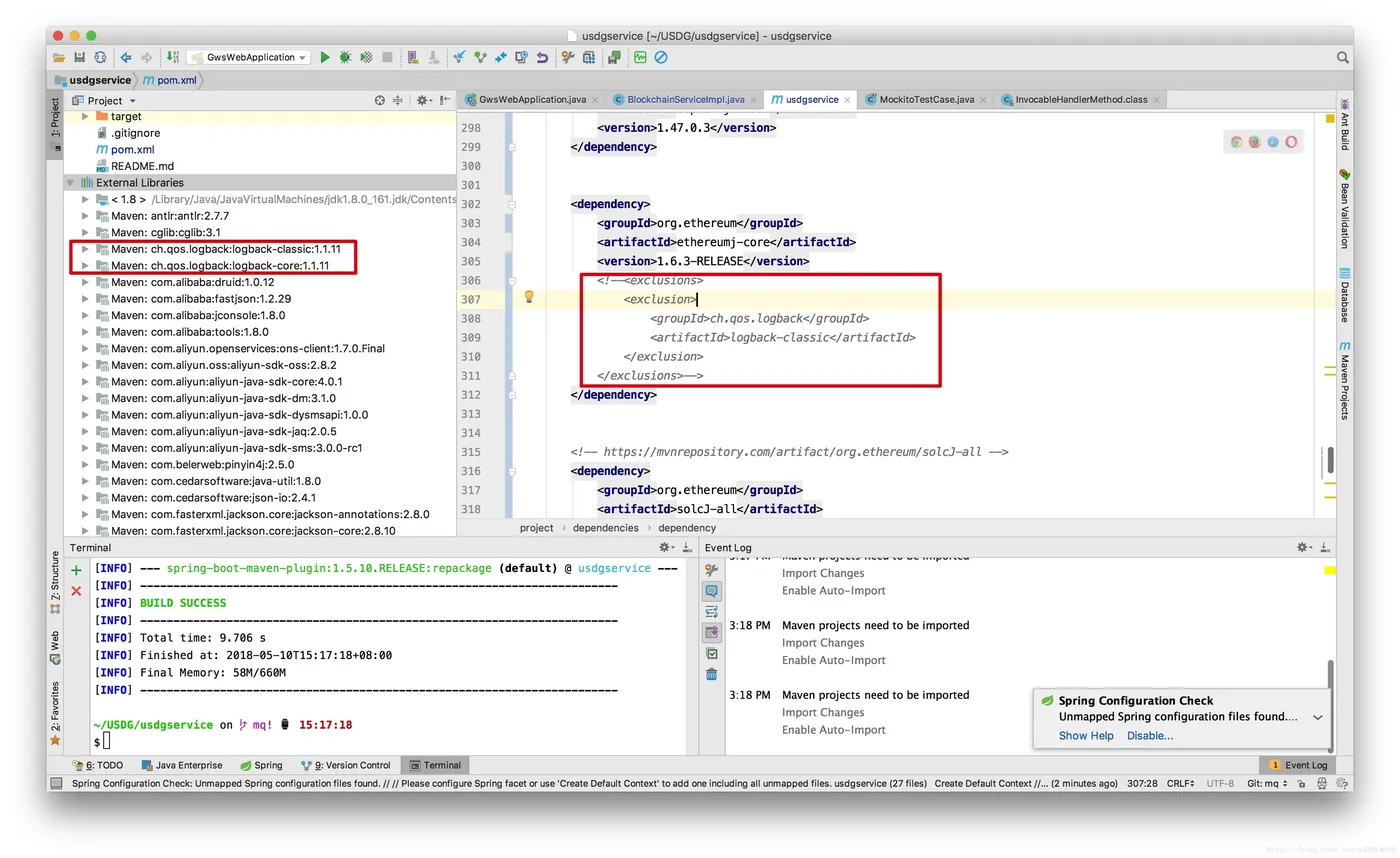Screen dimensions: 1400x858
Task: Click the CRLF line separator indicator
Action: tap(1180, 783)
